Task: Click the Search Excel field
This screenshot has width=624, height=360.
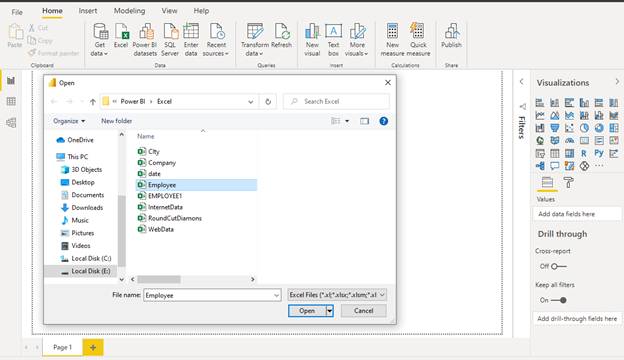Action: (x=336, y=101)
